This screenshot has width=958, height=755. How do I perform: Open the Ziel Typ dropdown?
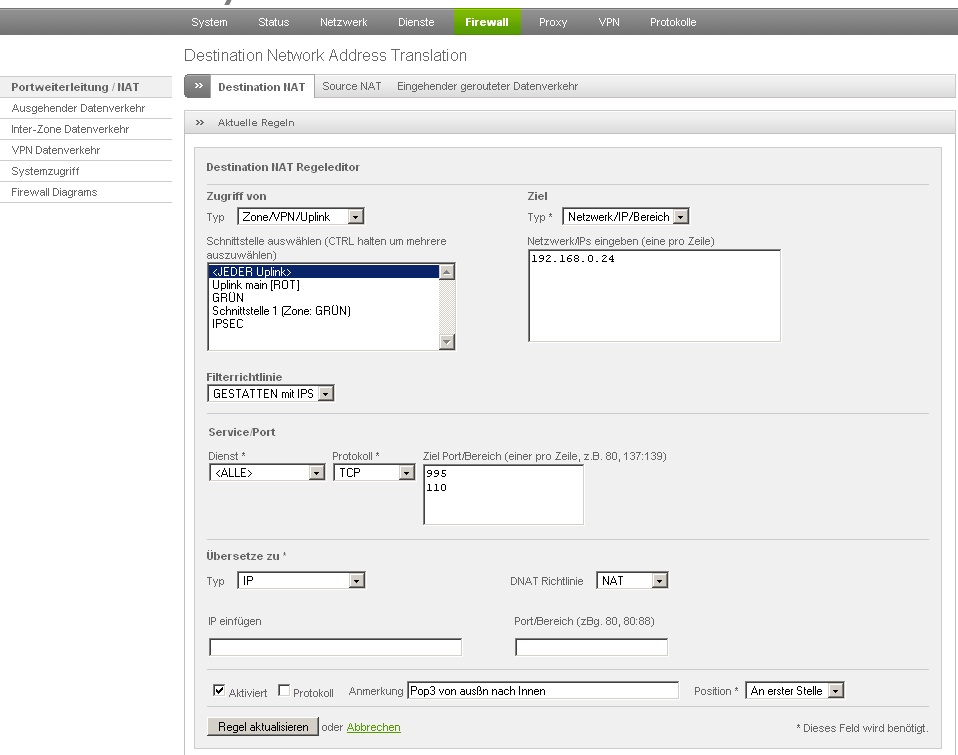coord(626,216)
